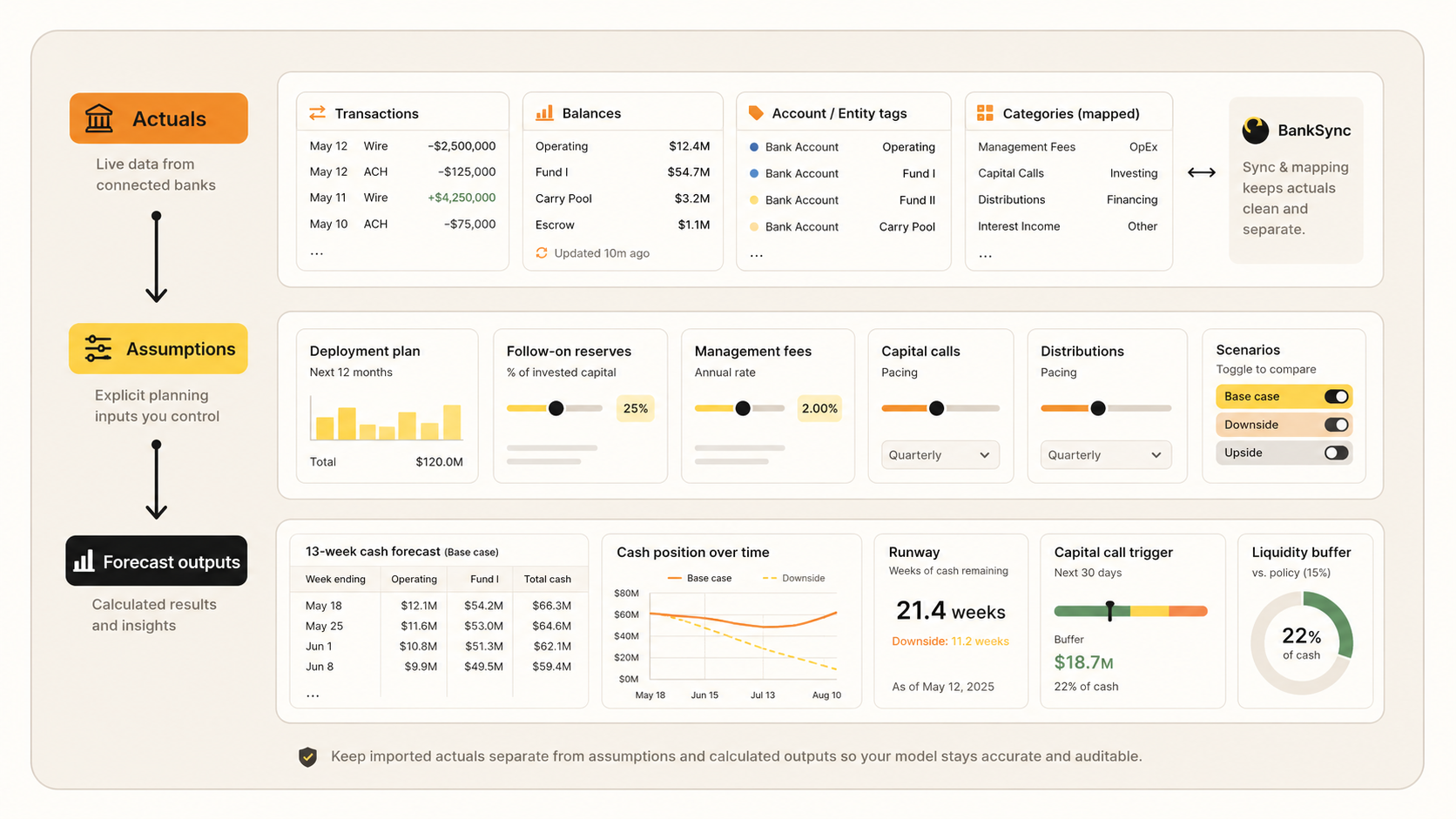Click the Account / Entity tags tag icon
Screen dimensions: 1456x819
(x=756, y=113)
